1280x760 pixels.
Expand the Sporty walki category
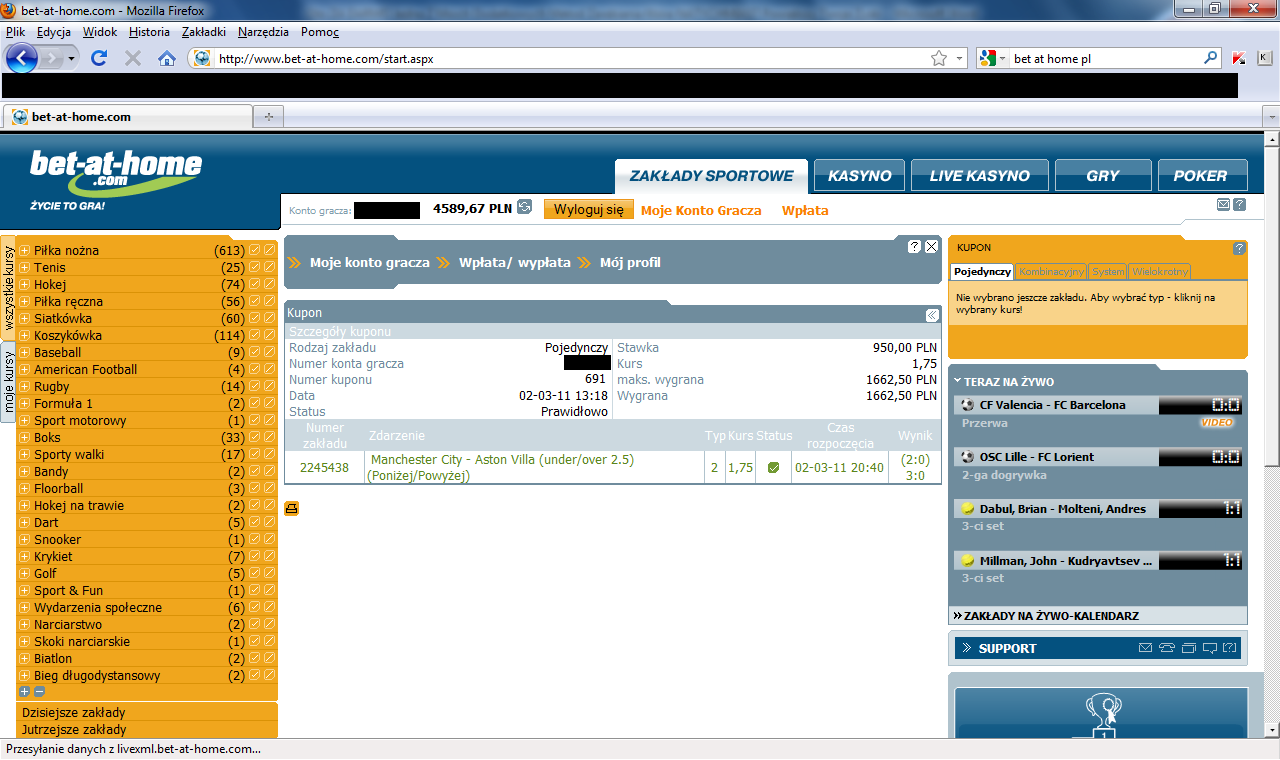click(25, 454)
